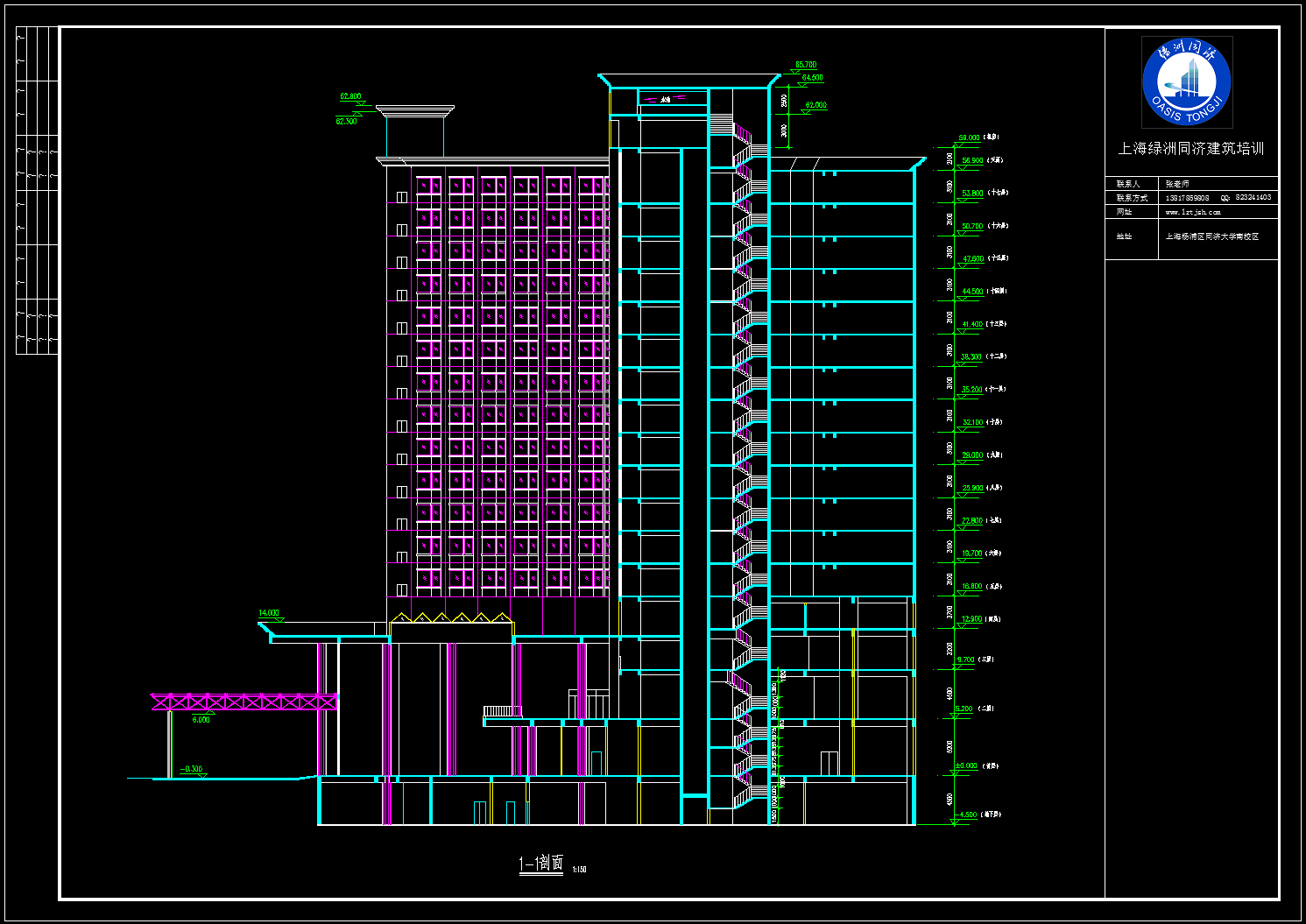The image size is (1306, 924).
Task: Select the address cell 上海杨浦区同济大学南校区
Action: click(1211, 236)
